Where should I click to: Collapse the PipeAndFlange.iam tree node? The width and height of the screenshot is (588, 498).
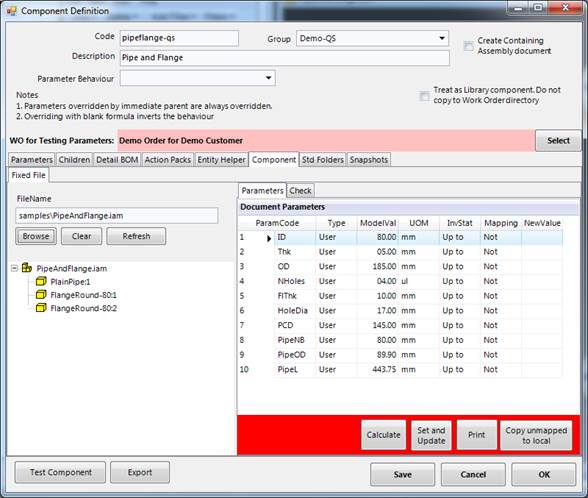(14, 268)
